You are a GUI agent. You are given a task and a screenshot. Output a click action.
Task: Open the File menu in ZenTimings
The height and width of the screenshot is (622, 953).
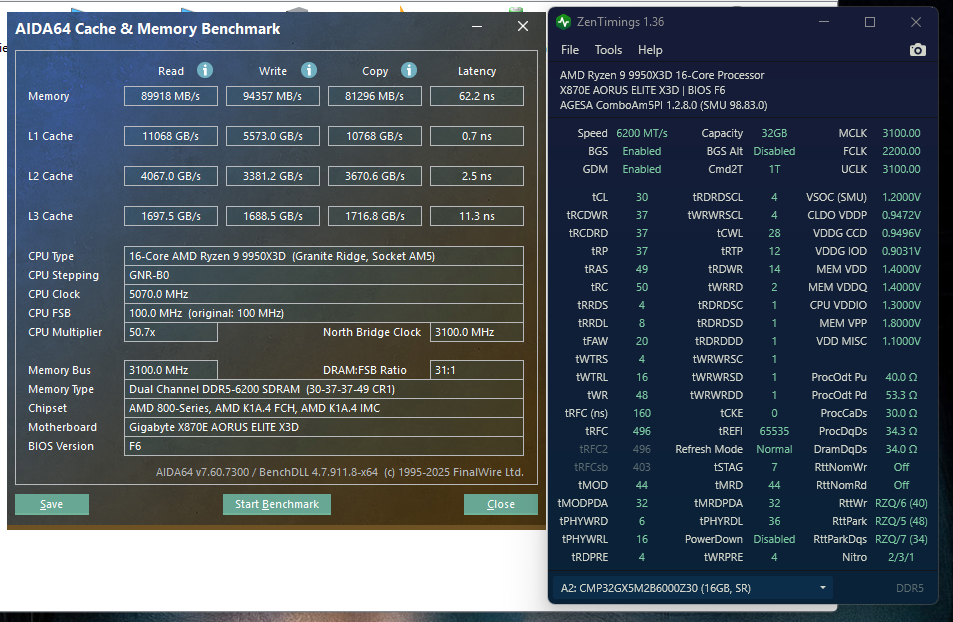coord(569,50)
